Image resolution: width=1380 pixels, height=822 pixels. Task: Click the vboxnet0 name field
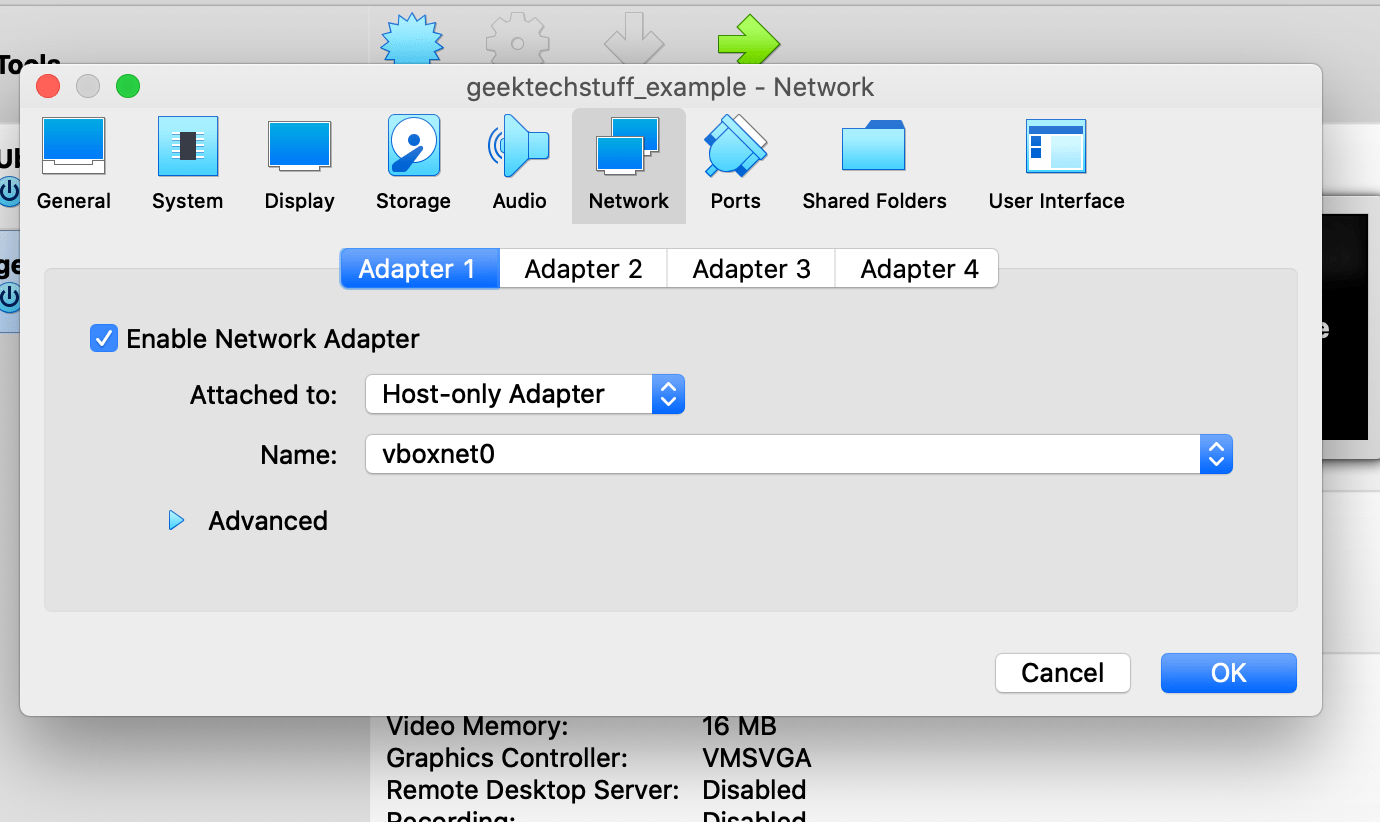pos(700,454)
